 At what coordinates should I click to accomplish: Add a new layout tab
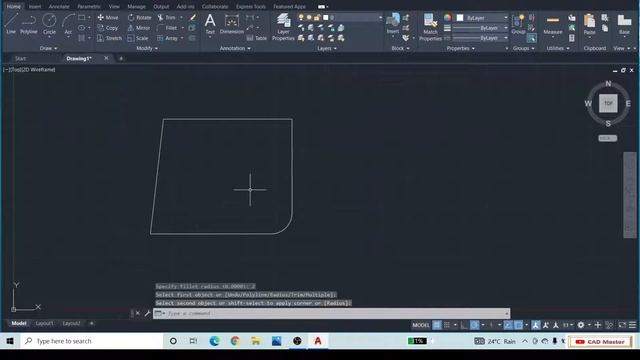coord(91,323)
